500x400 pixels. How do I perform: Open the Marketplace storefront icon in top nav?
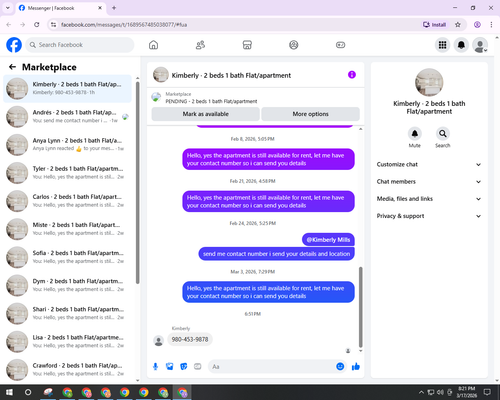click(247, 45)
